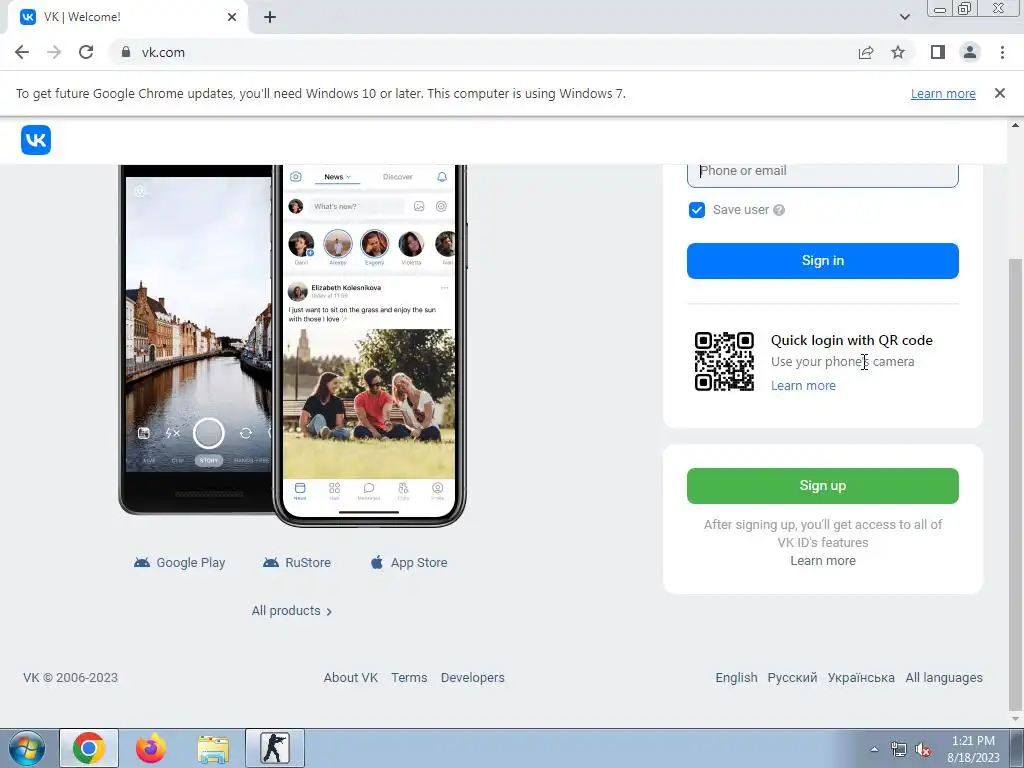1024x768 pixels.
Task: Expand All products link
Action: pos(292,611)
